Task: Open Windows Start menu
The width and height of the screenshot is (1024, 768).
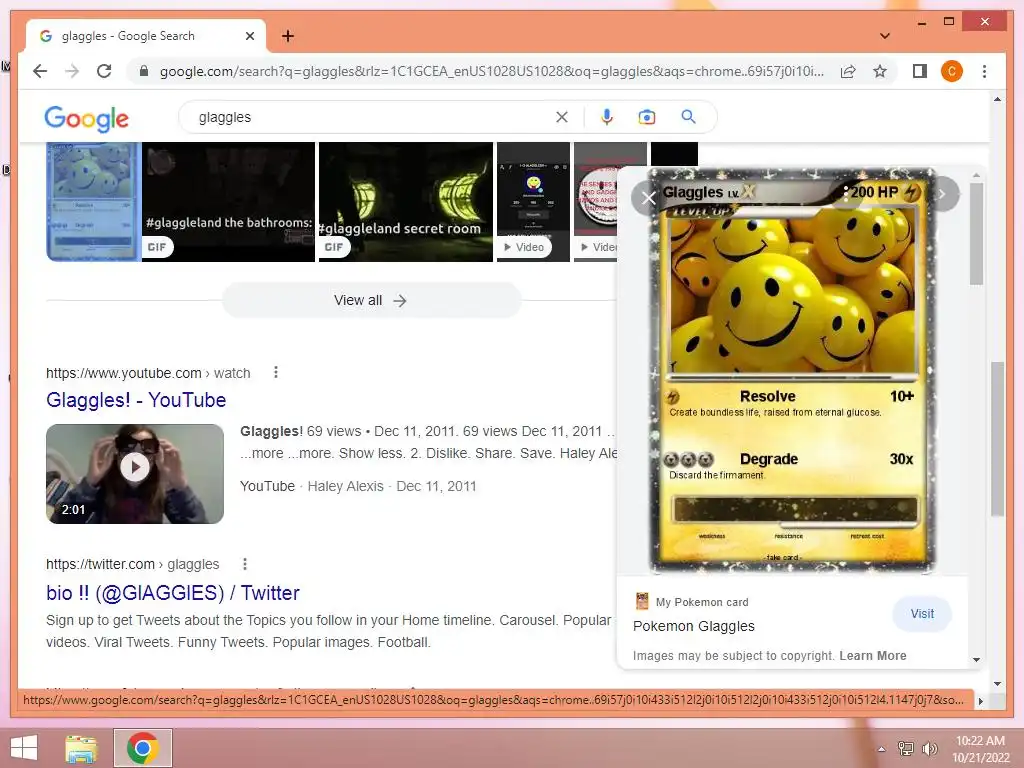Action: [x=24, y=748]
